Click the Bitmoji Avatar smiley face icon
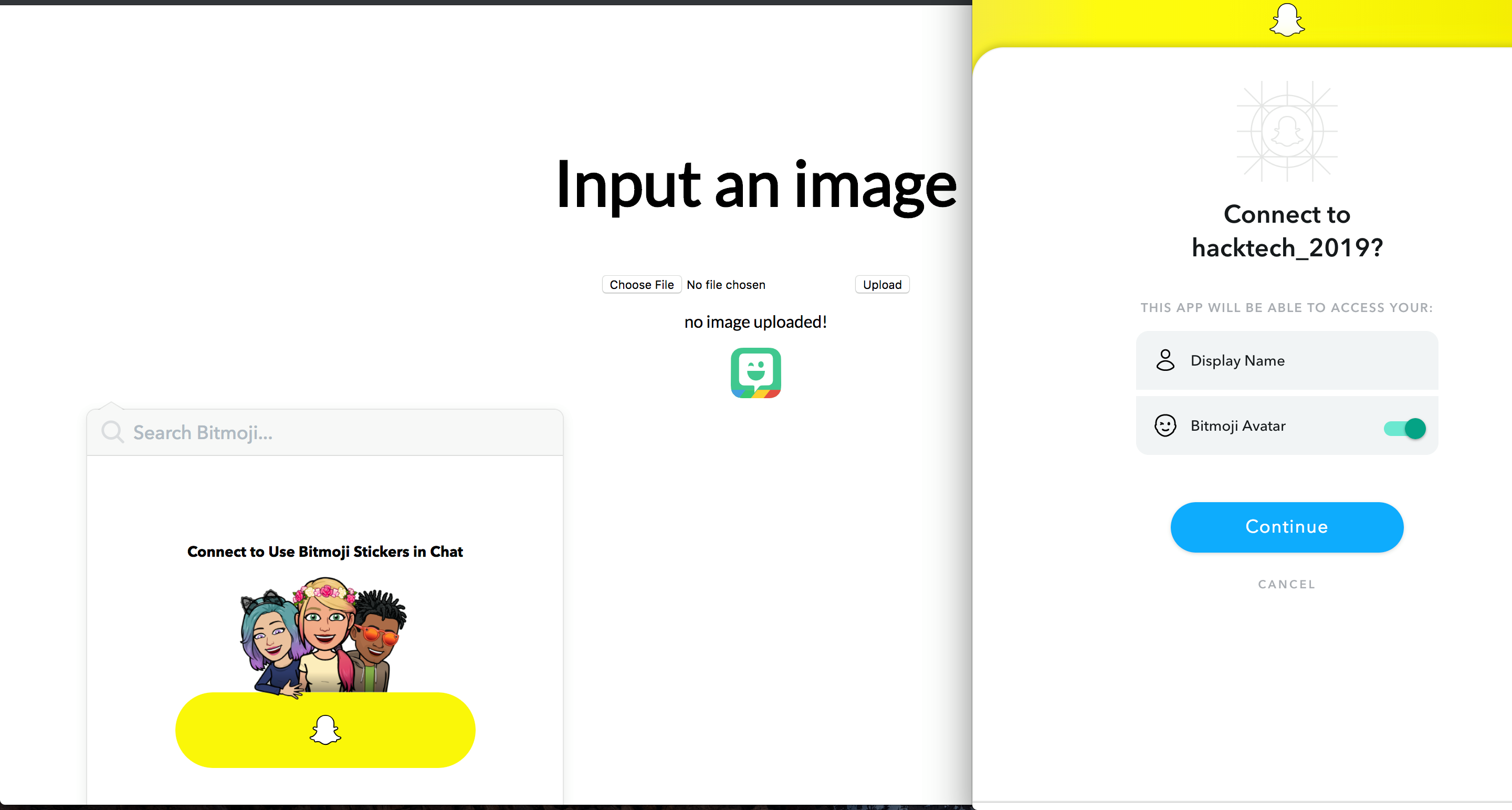Image resolution: width=1512 pixels, height=810 pixels. point(1165,425)
